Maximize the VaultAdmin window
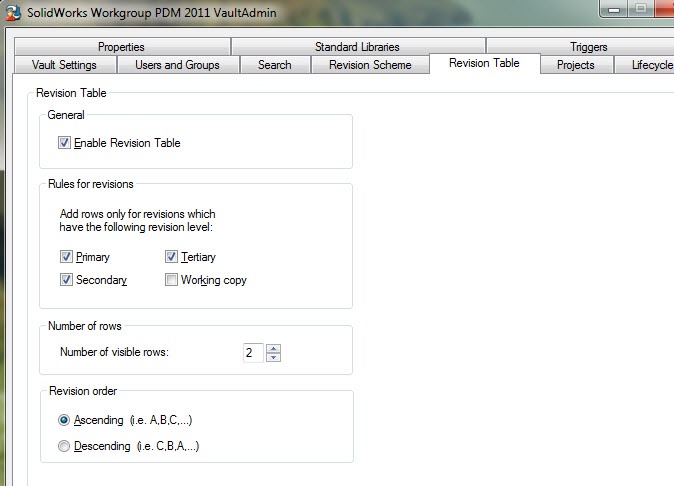Image resolution: width=674 pixels, height=486 pixels. coord(640,9)
